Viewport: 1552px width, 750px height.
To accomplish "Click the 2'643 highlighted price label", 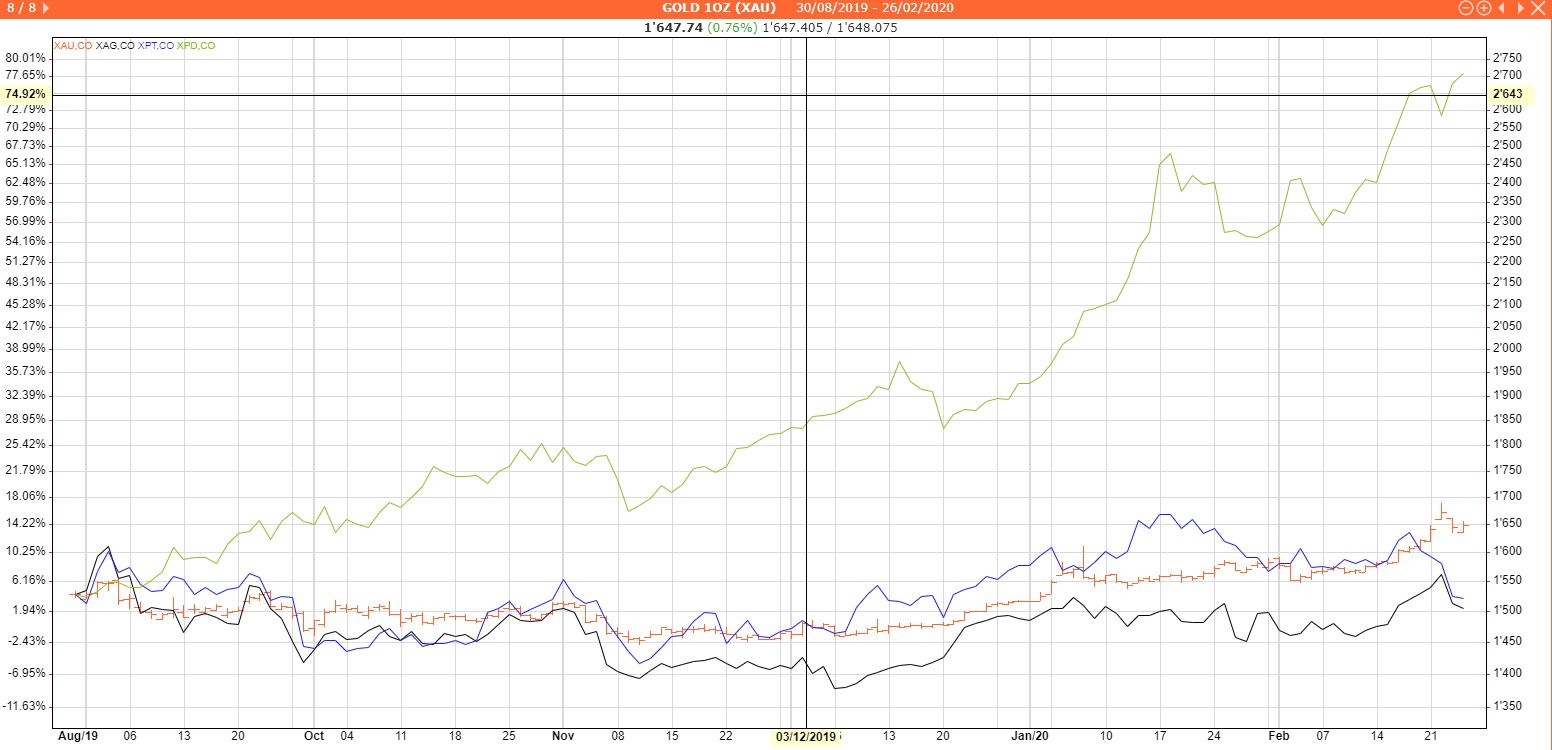I will 1507,94.
